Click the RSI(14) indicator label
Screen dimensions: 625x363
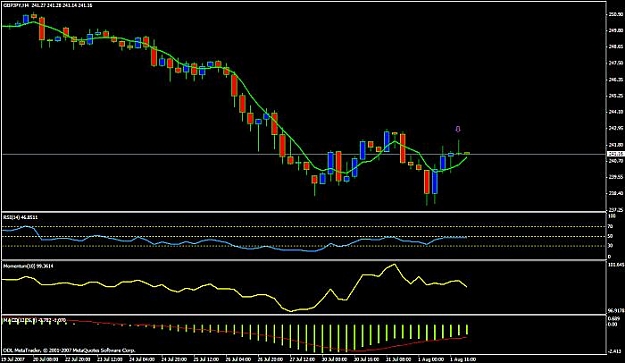pos(21,217)
